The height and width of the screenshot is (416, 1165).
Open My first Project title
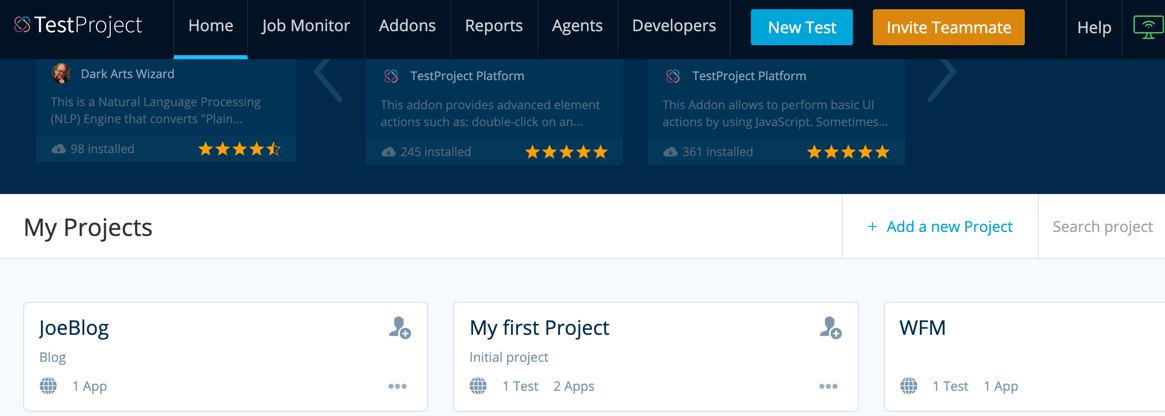(539, 328)
